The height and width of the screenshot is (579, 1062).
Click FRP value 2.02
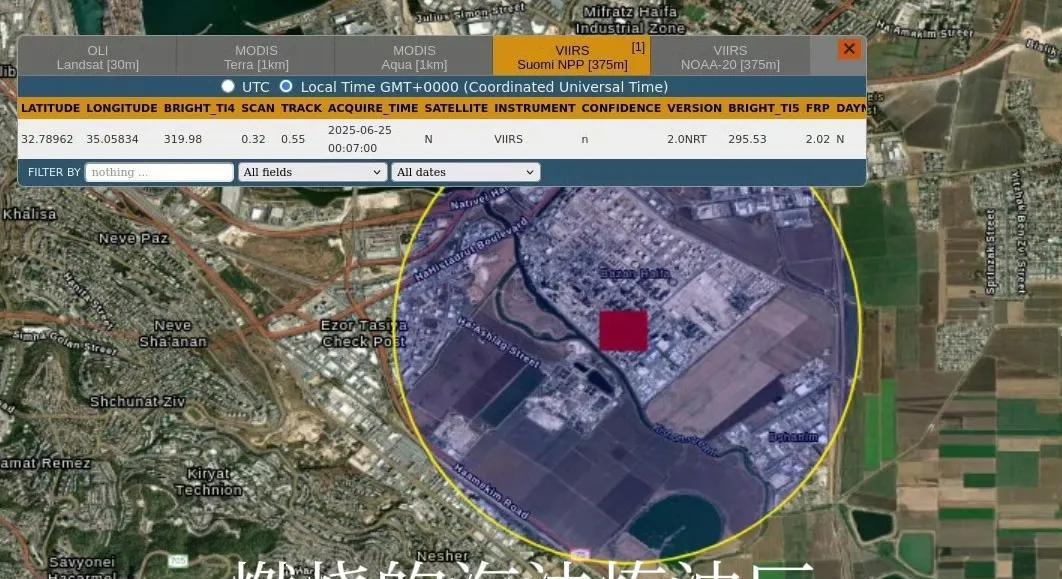tap(817, 139)
